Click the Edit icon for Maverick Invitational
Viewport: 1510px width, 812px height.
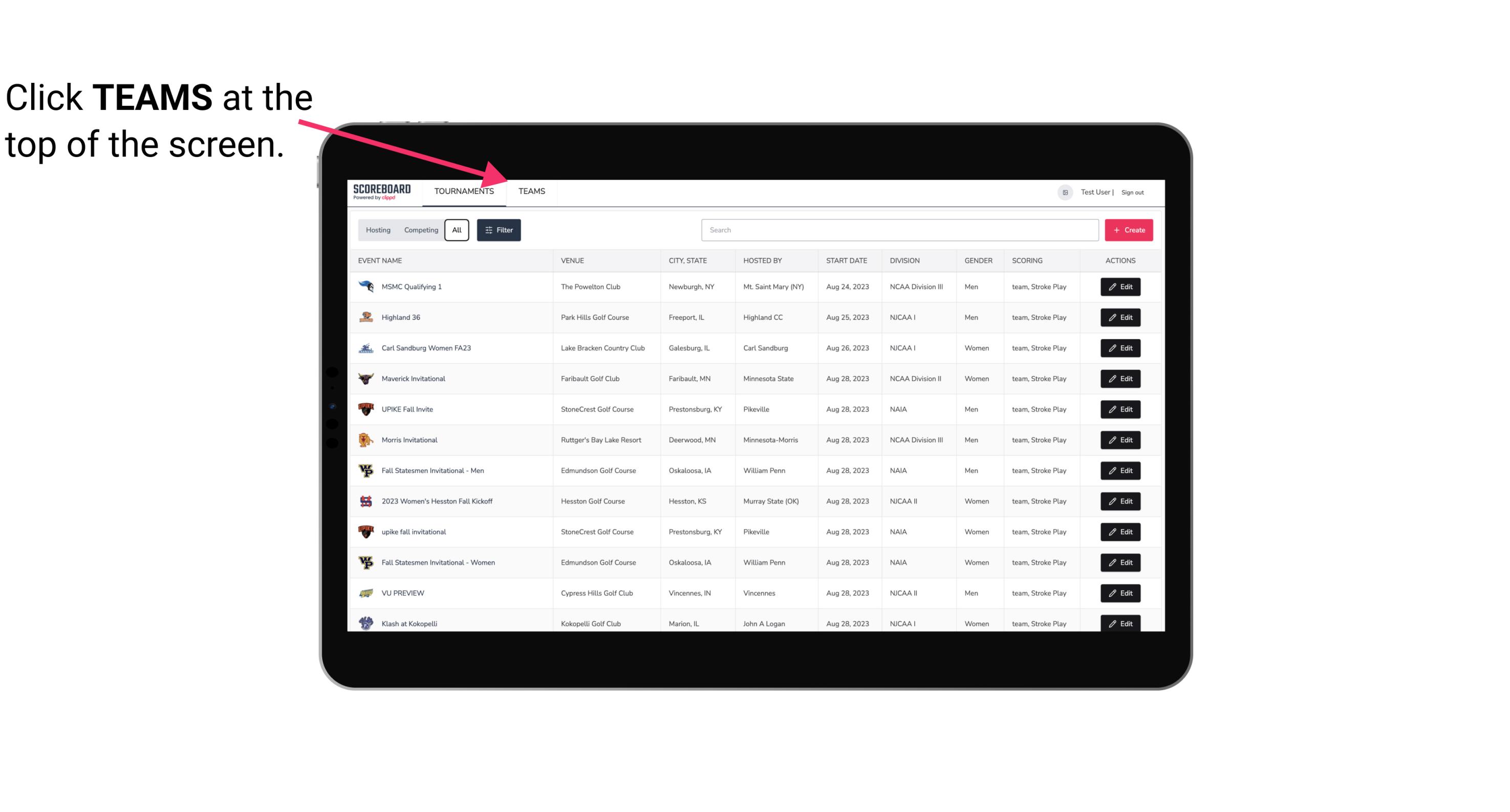pos(1121,378)
